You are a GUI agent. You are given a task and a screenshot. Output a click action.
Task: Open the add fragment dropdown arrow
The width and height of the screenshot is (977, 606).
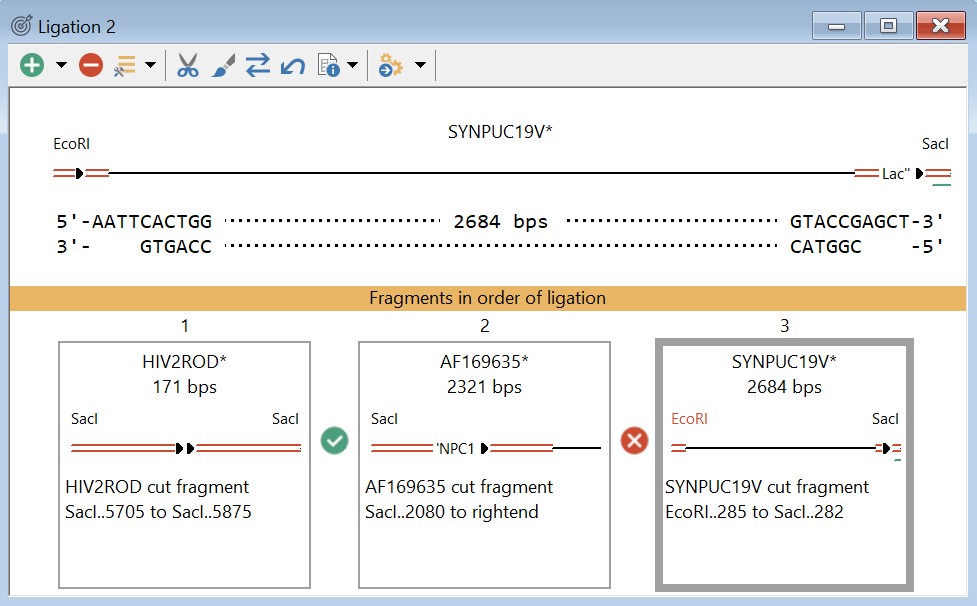tap(61, 66)
